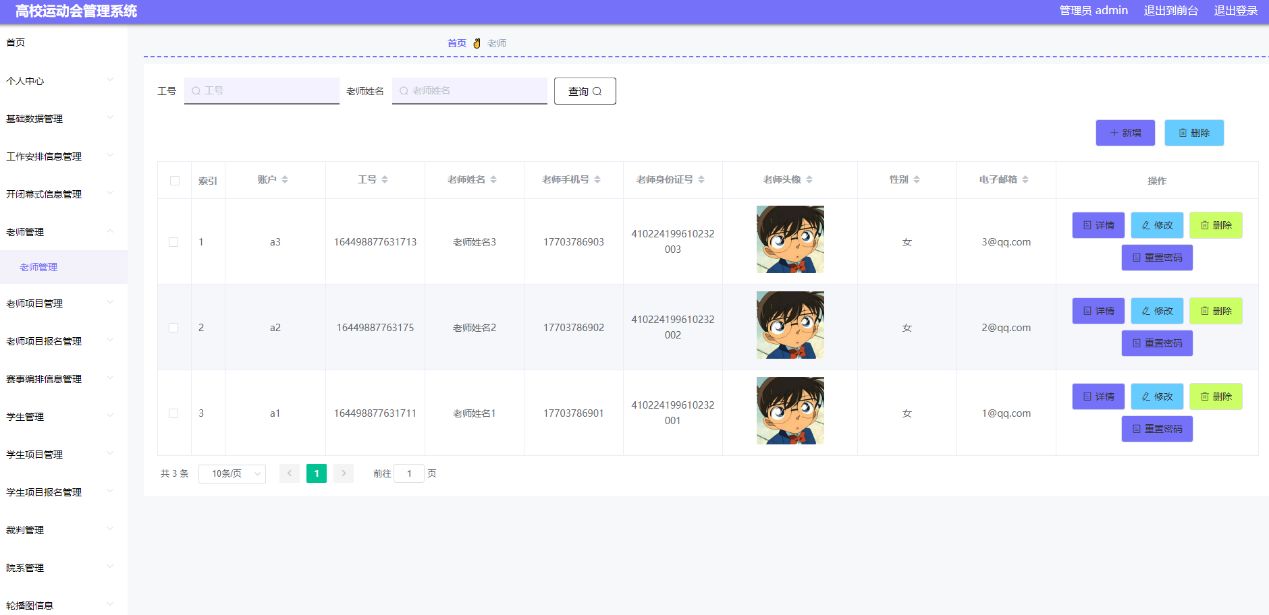This screenshot has width=1269, height=615.
Task: Check the checkbox for row a2
Action: point(175,328)
